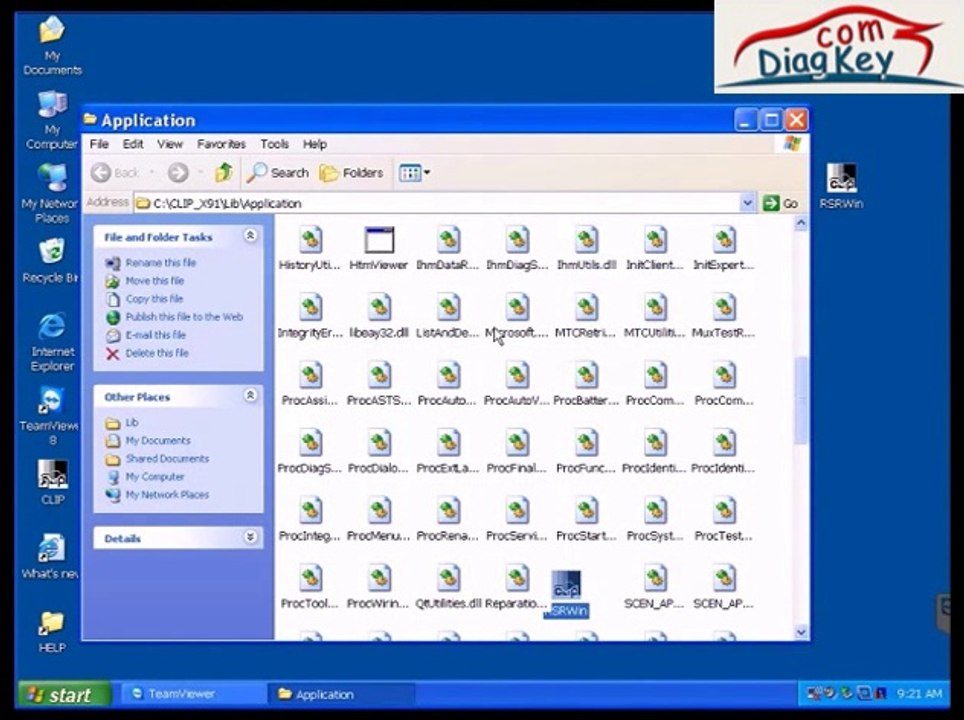Open the Search toolbar button
The image size is (964, 720).
(x=277, y=173)
